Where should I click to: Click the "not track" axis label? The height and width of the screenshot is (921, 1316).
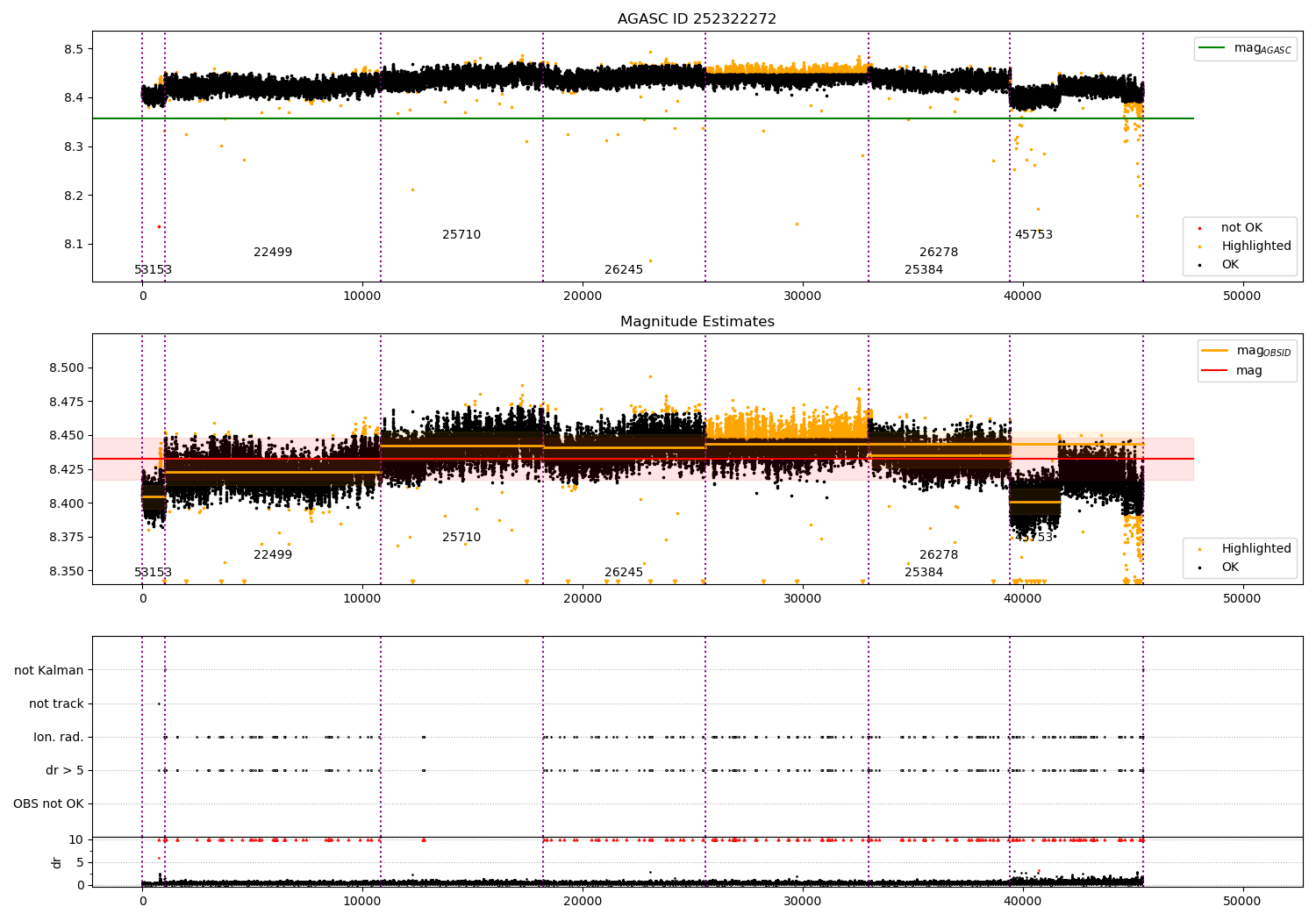coord(56,704)
